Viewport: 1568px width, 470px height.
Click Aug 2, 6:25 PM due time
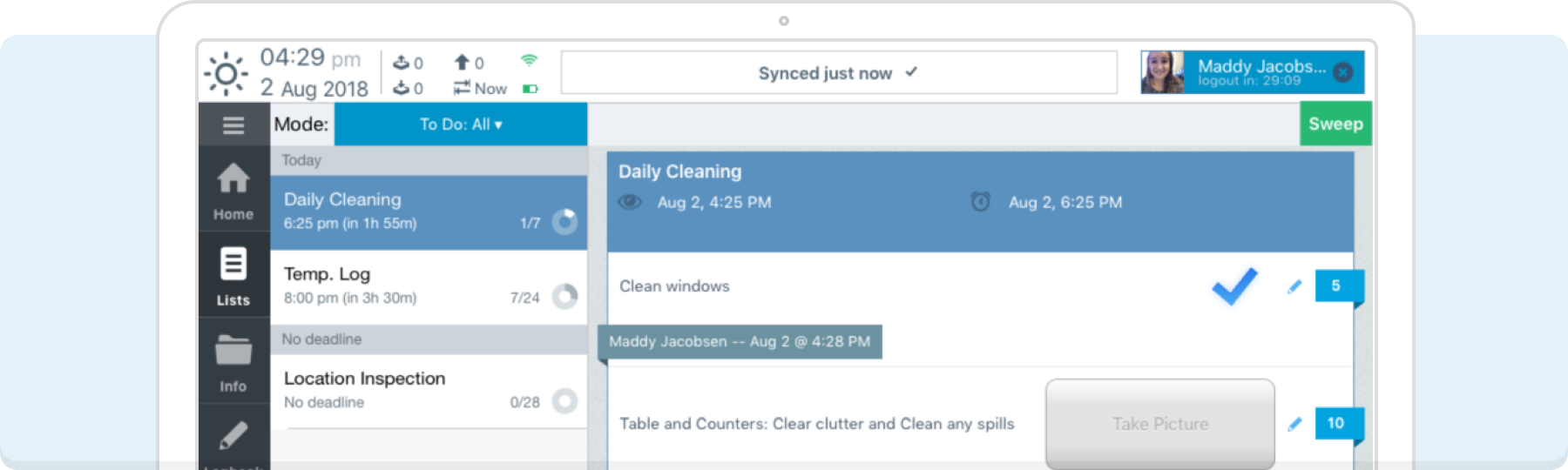[x=1065, y=202]
